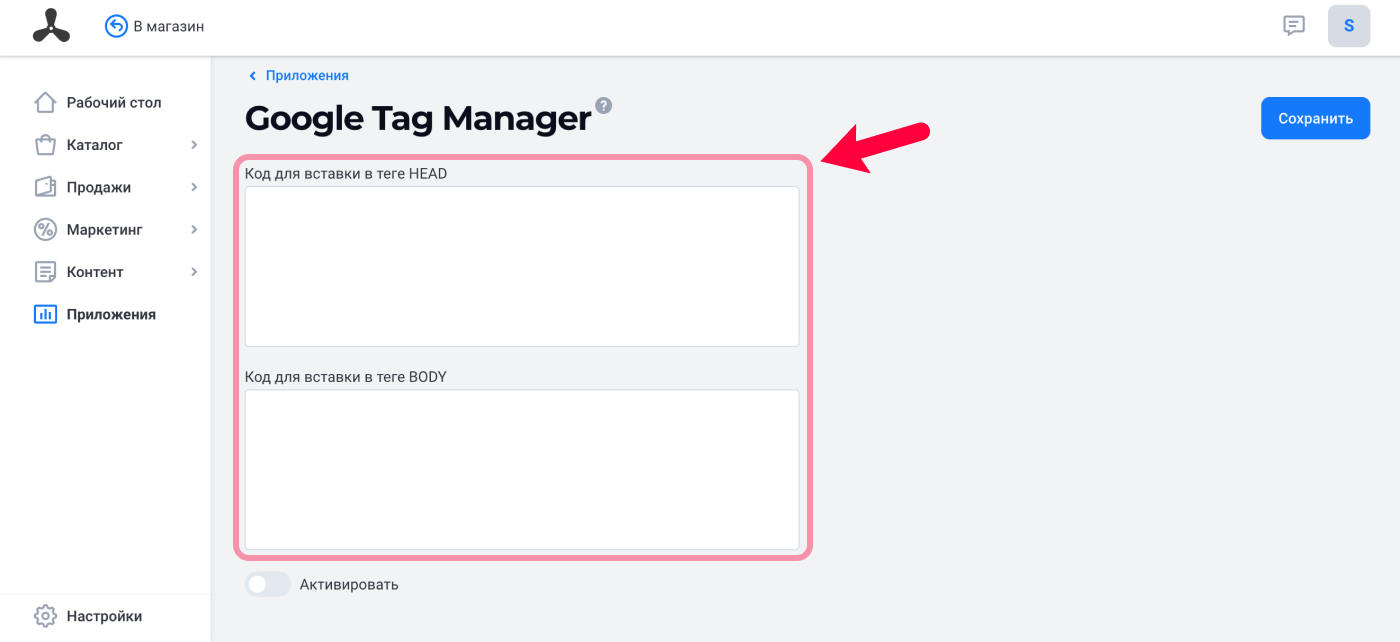The image size is (1400, 642).
Task: Open the user avatar S menu
Action: click(1349, 26)
